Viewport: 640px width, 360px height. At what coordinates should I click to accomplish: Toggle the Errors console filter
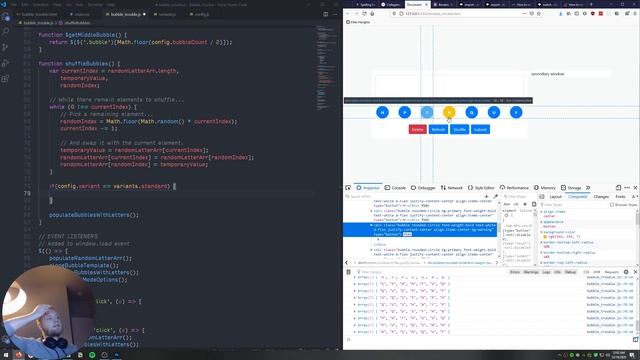click(515, 272)
